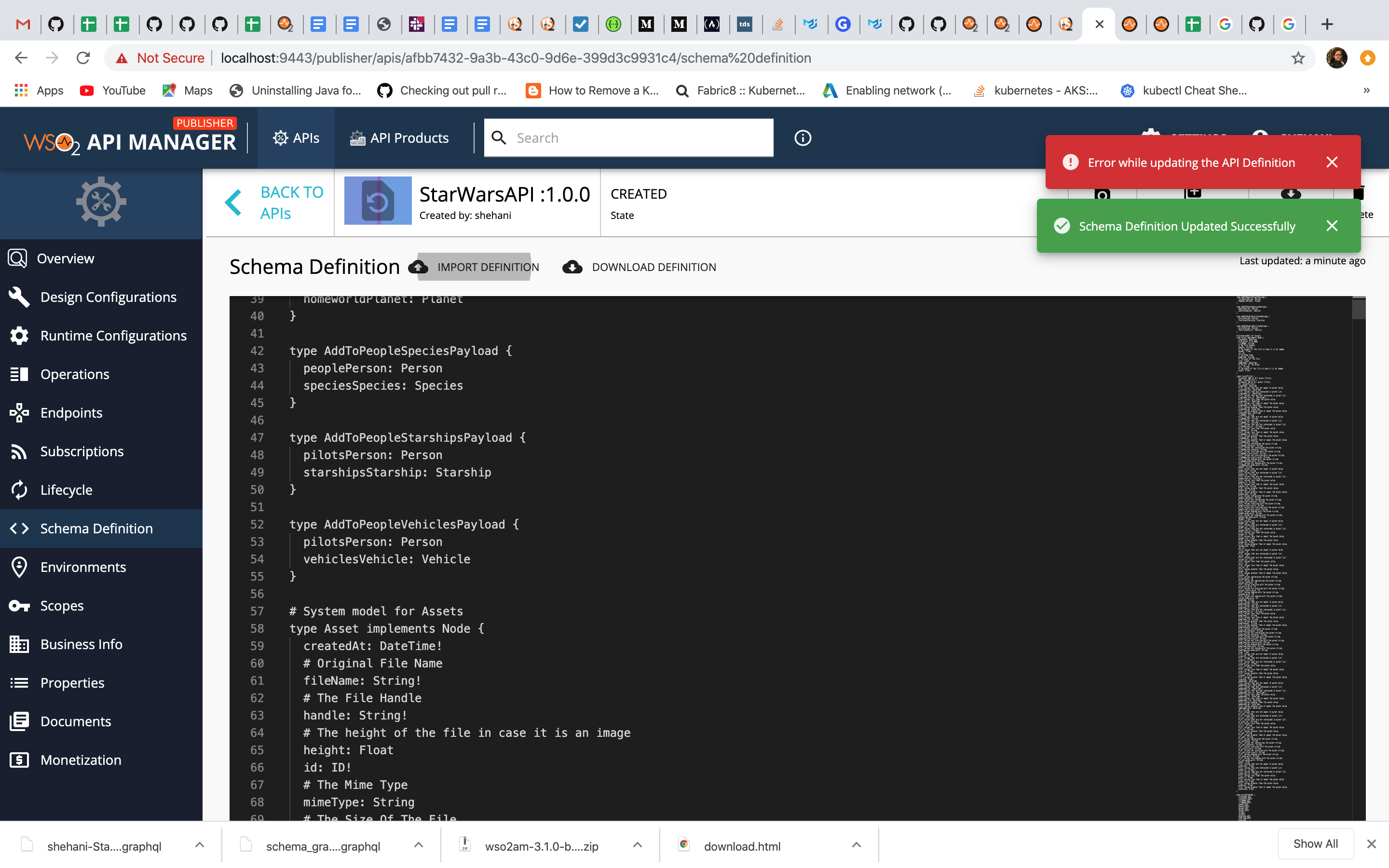
Task: Click the gear-and-wrench API icon in the sidebar header
Action: click(101, 202)
